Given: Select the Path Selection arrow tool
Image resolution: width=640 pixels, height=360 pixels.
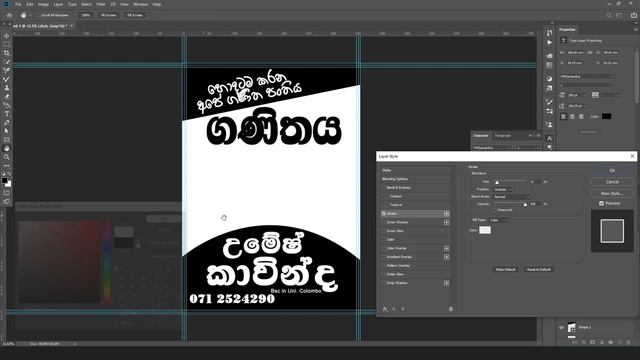Looking at the screenshot, I should click(7, 131).
